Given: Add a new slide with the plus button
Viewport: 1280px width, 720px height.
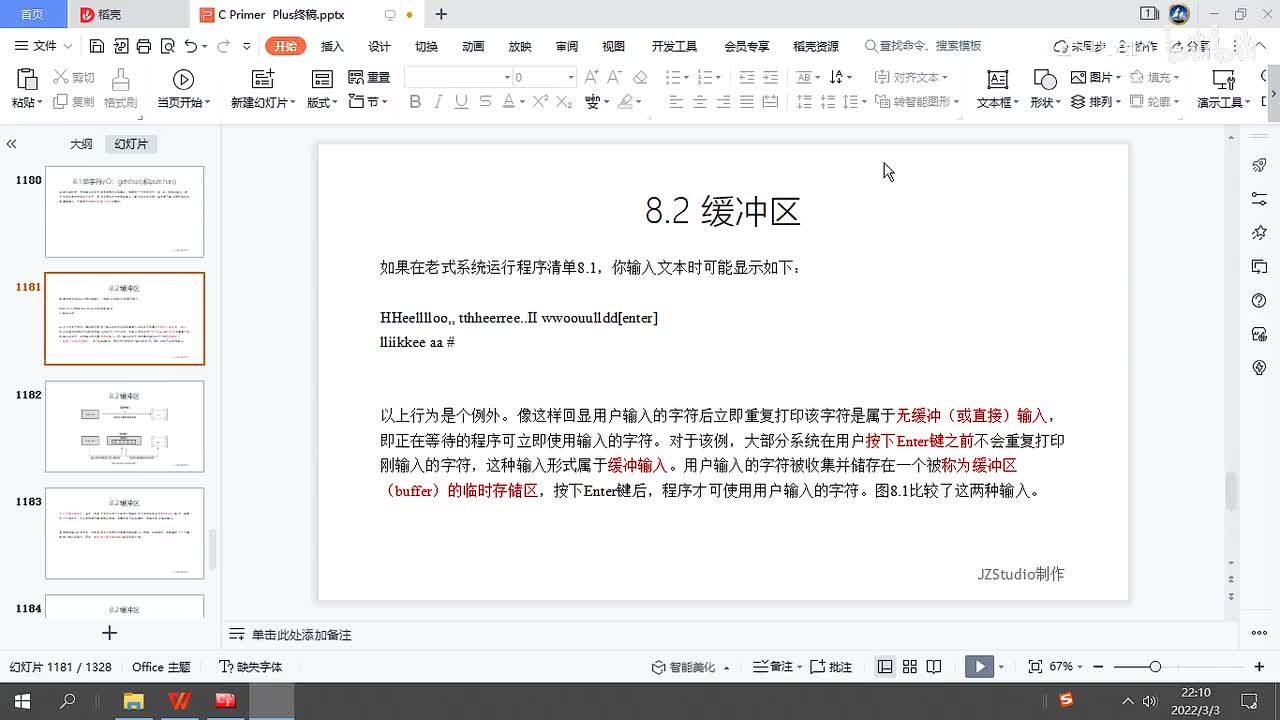Looking at the screenshot, I should tap(110, 633).
